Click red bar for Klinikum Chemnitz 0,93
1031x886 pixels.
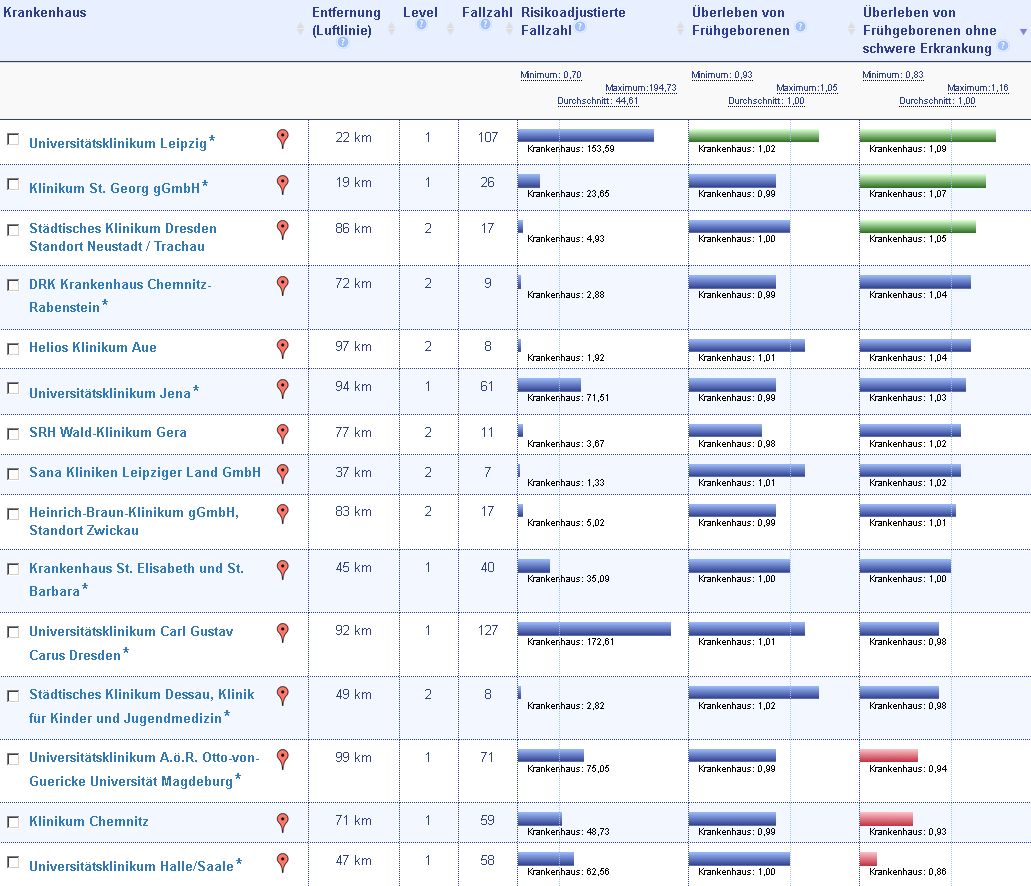tap(886, 819)
